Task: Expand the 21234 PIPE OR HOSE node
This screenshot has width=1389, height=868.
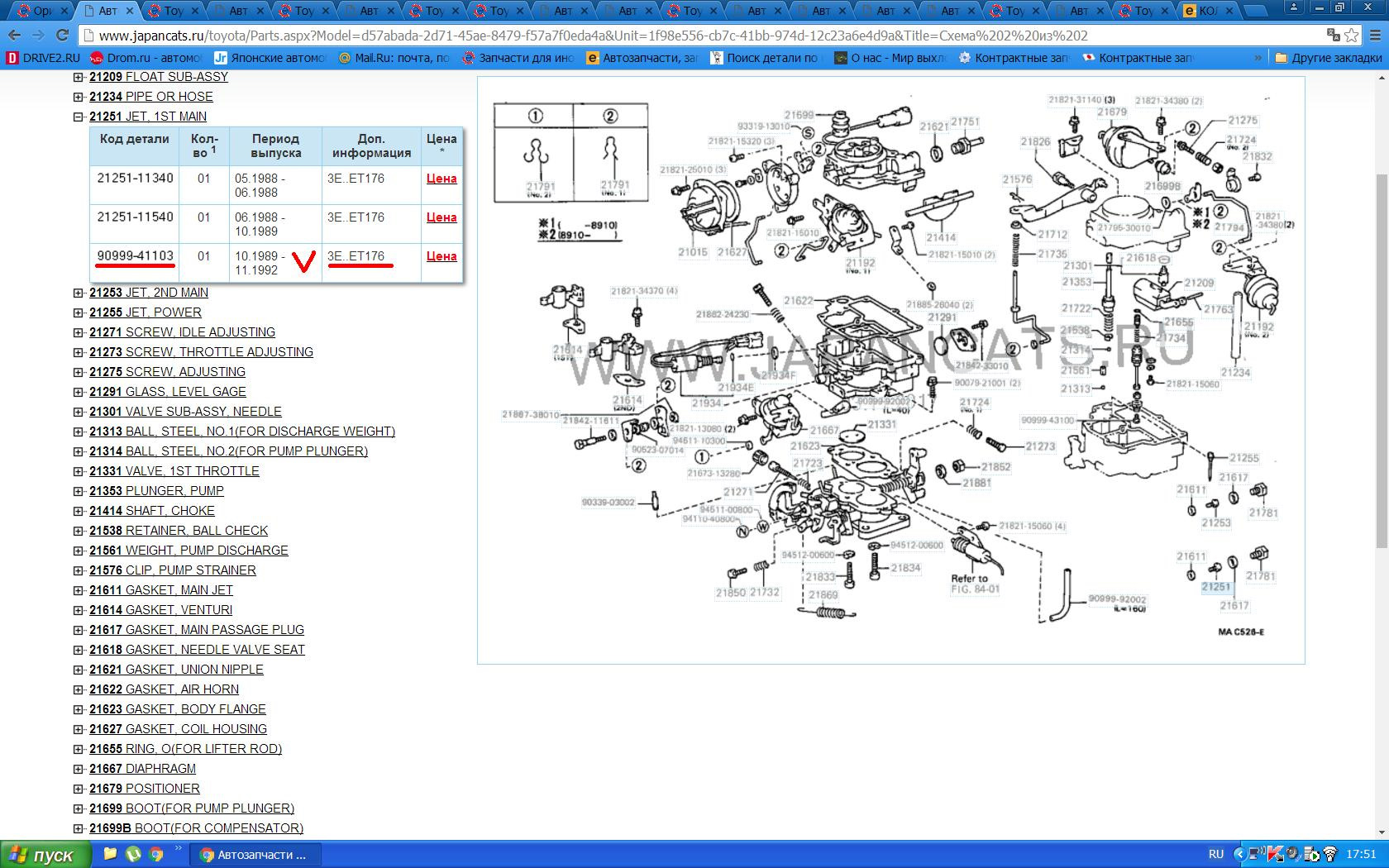Action: pos(79,97)
